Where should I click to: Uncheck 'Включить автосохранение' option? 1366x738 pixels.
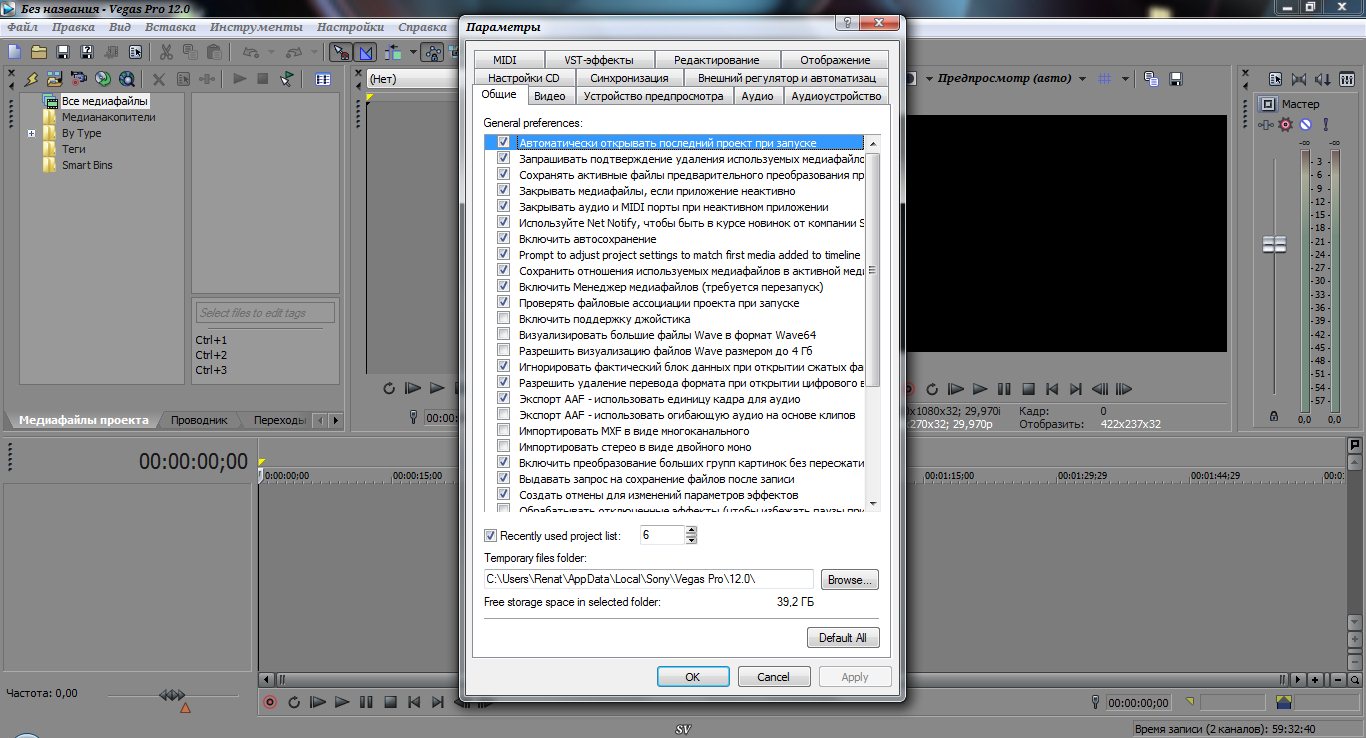tap(504, 239)
